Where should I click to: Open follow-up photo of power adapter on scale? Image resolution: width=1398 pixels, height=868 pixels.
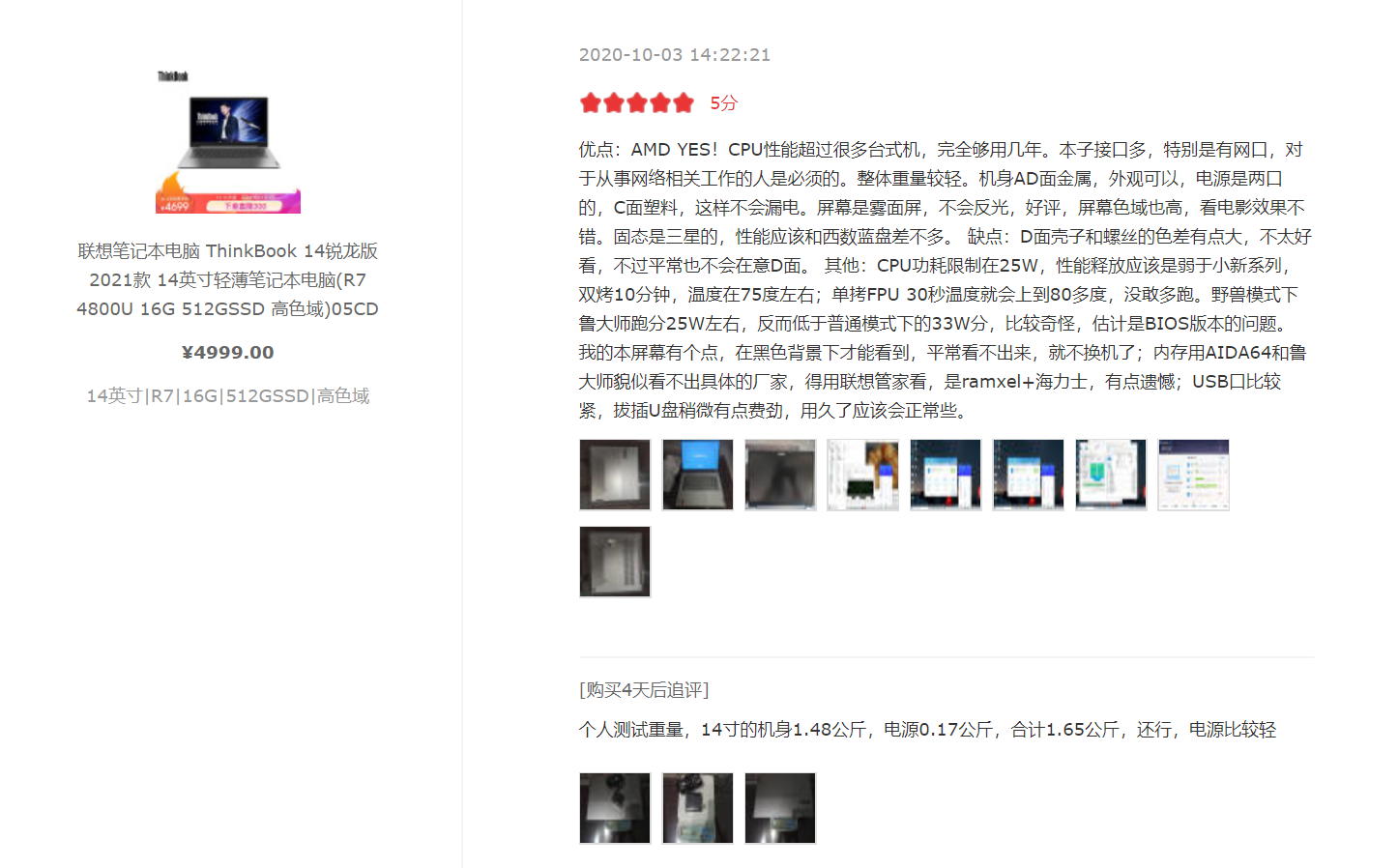698,808
